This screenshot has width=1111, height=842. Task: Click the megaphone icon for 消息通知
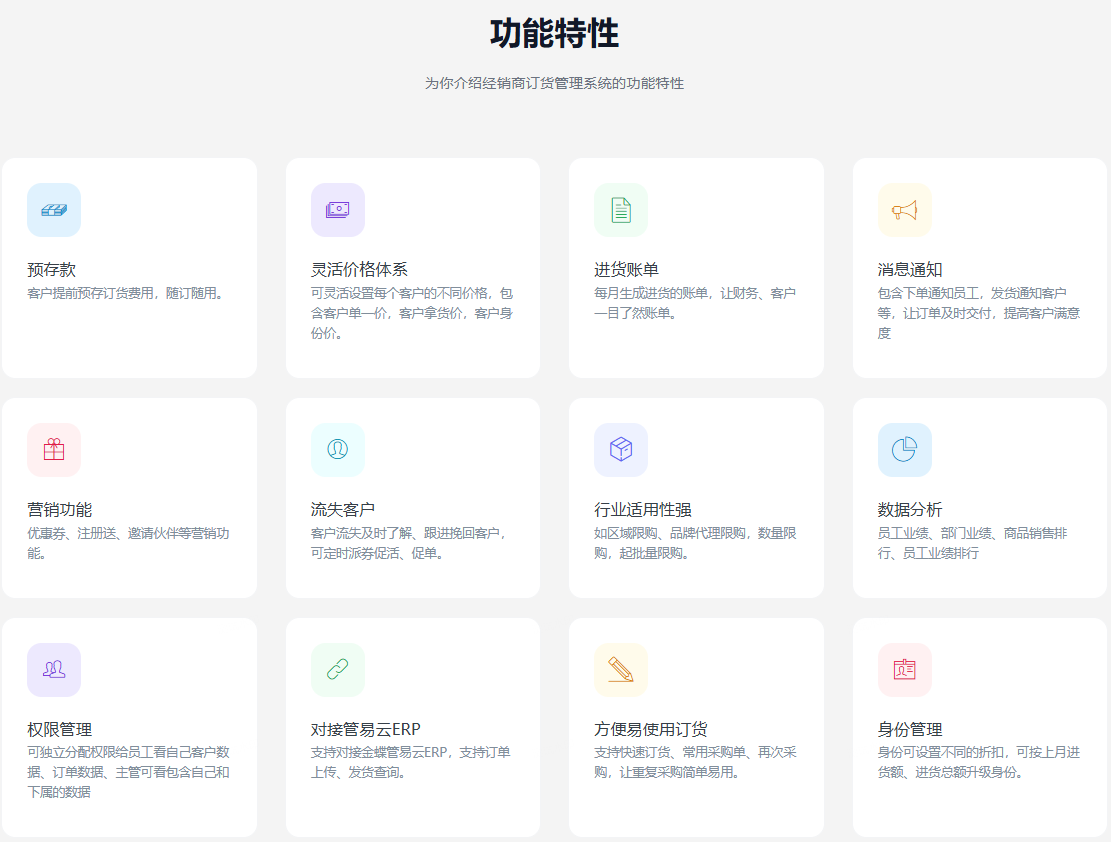[904, 210]
